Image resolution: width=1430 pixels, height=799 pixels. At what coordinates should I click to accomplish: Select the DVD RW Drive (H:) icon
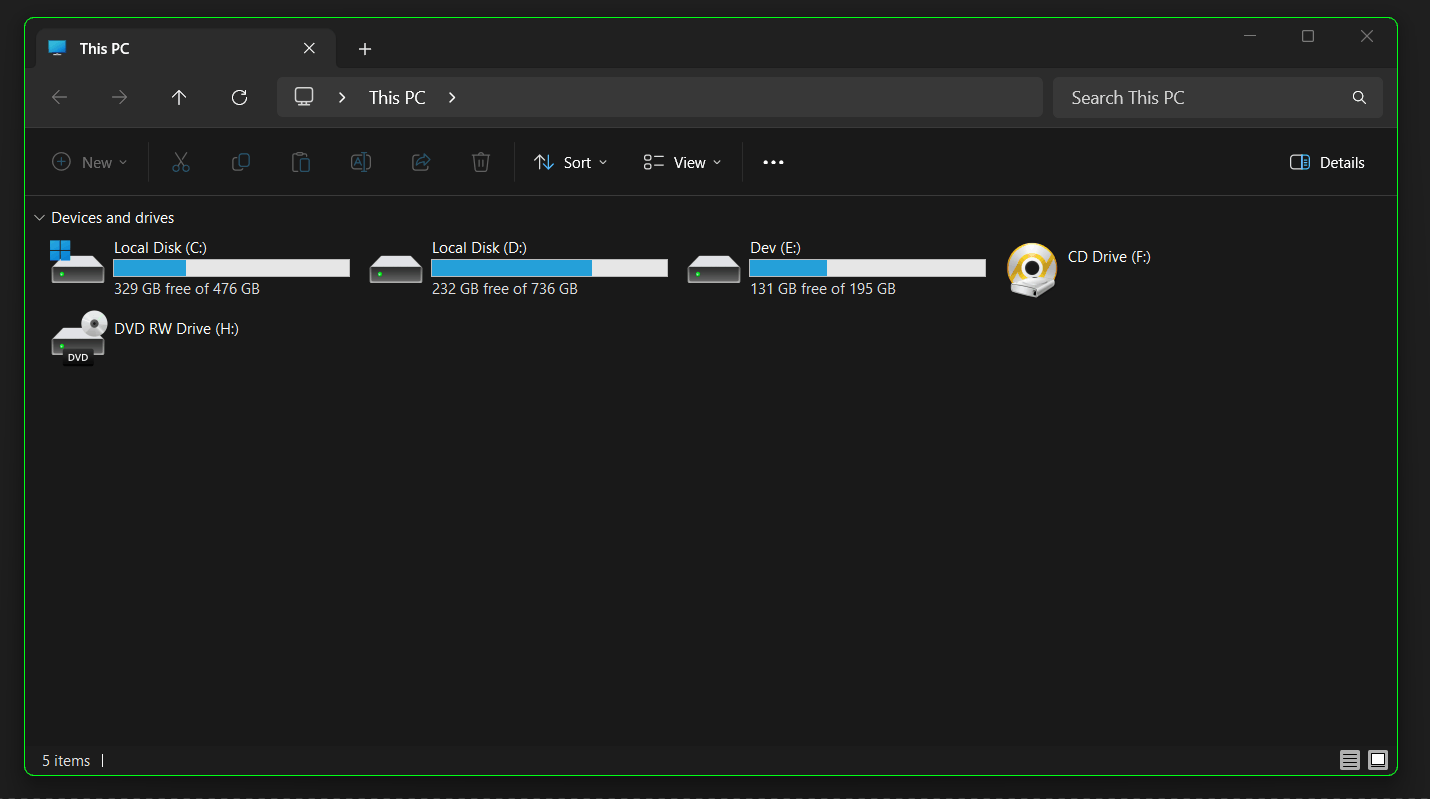tap(79, 338)
